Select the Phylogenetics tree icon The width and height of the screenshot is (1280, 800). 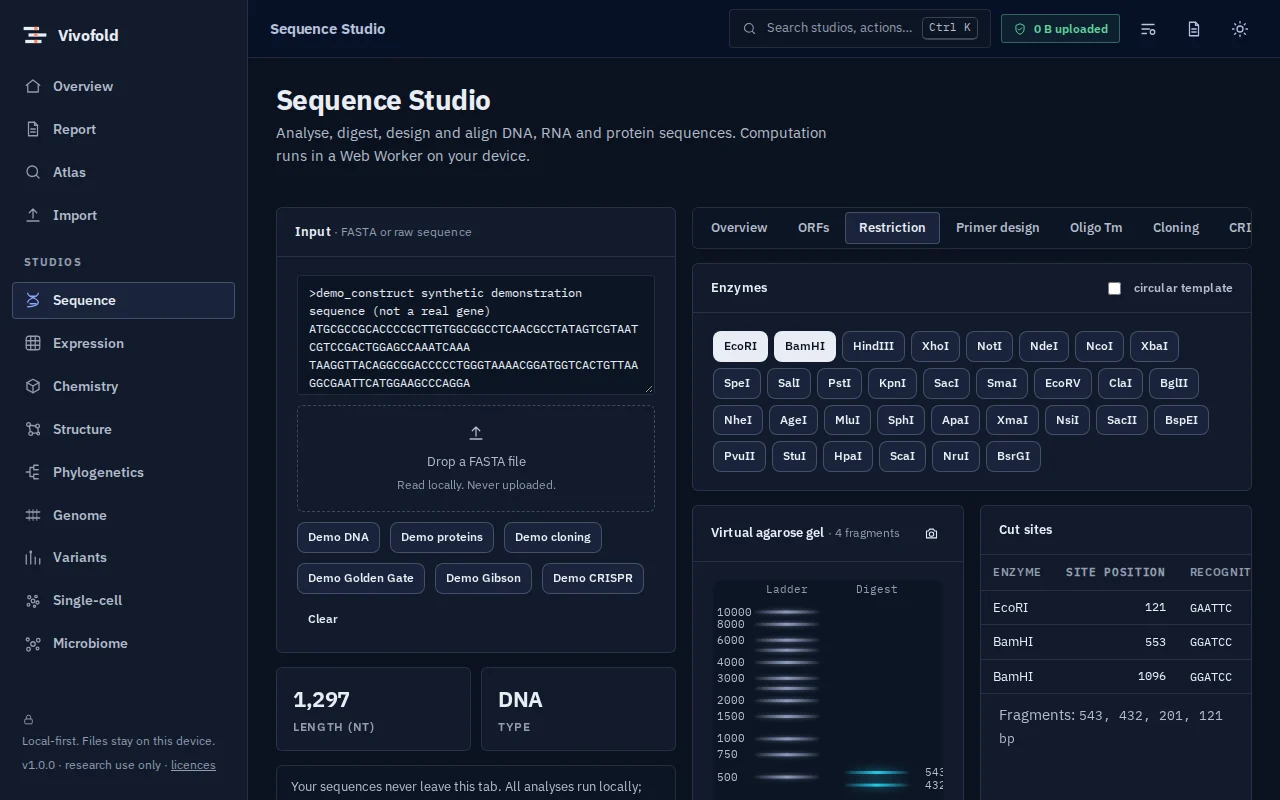(33, 472)
